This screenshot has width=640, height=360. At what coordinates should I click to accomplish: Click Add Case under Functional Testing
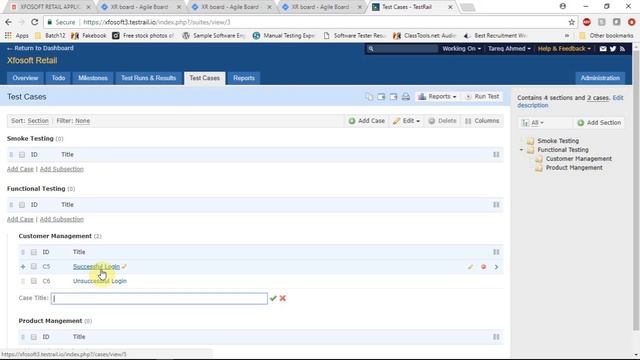pyautogui.click(x=20, y=219)
